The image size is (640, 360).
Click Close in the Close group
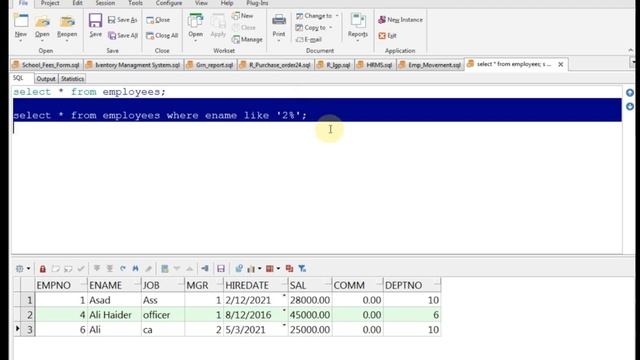pos(158,20)
